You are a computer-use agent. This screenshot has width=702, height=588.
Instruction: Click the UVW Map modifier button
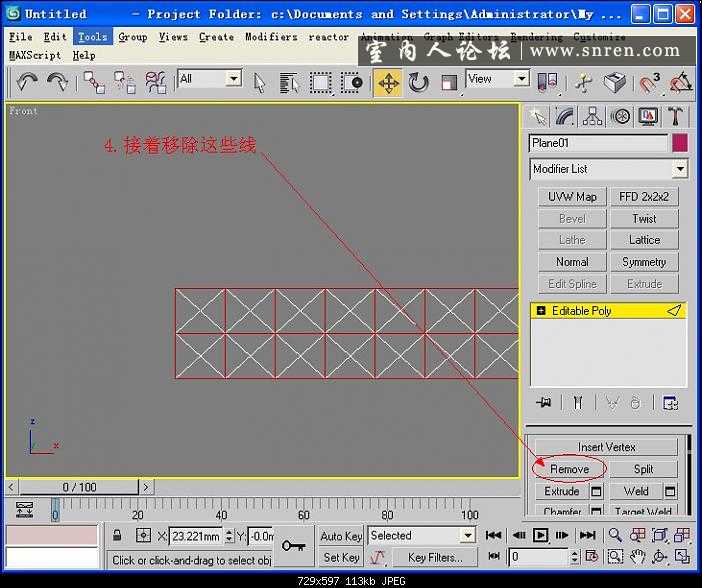[x=572, y=197]
